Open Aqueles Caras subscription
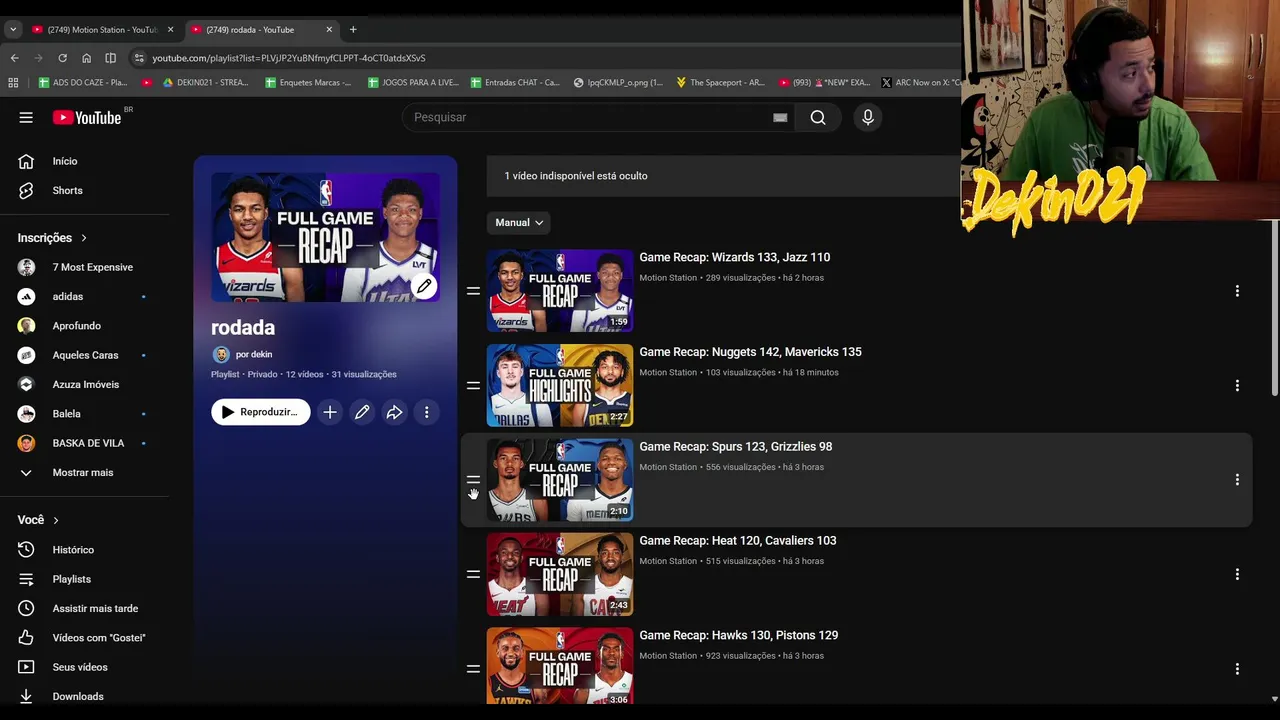 point(84,355)
